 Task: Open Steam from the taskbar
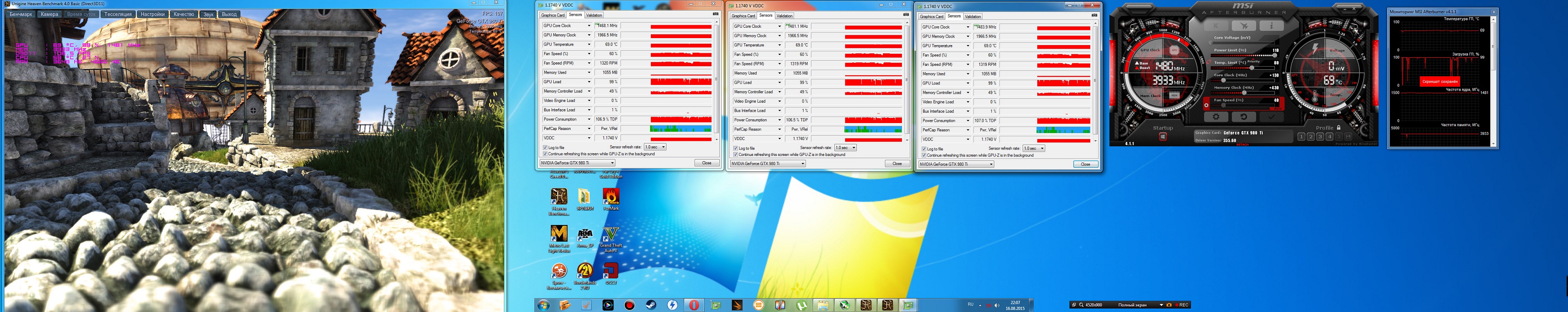point(651,305)
